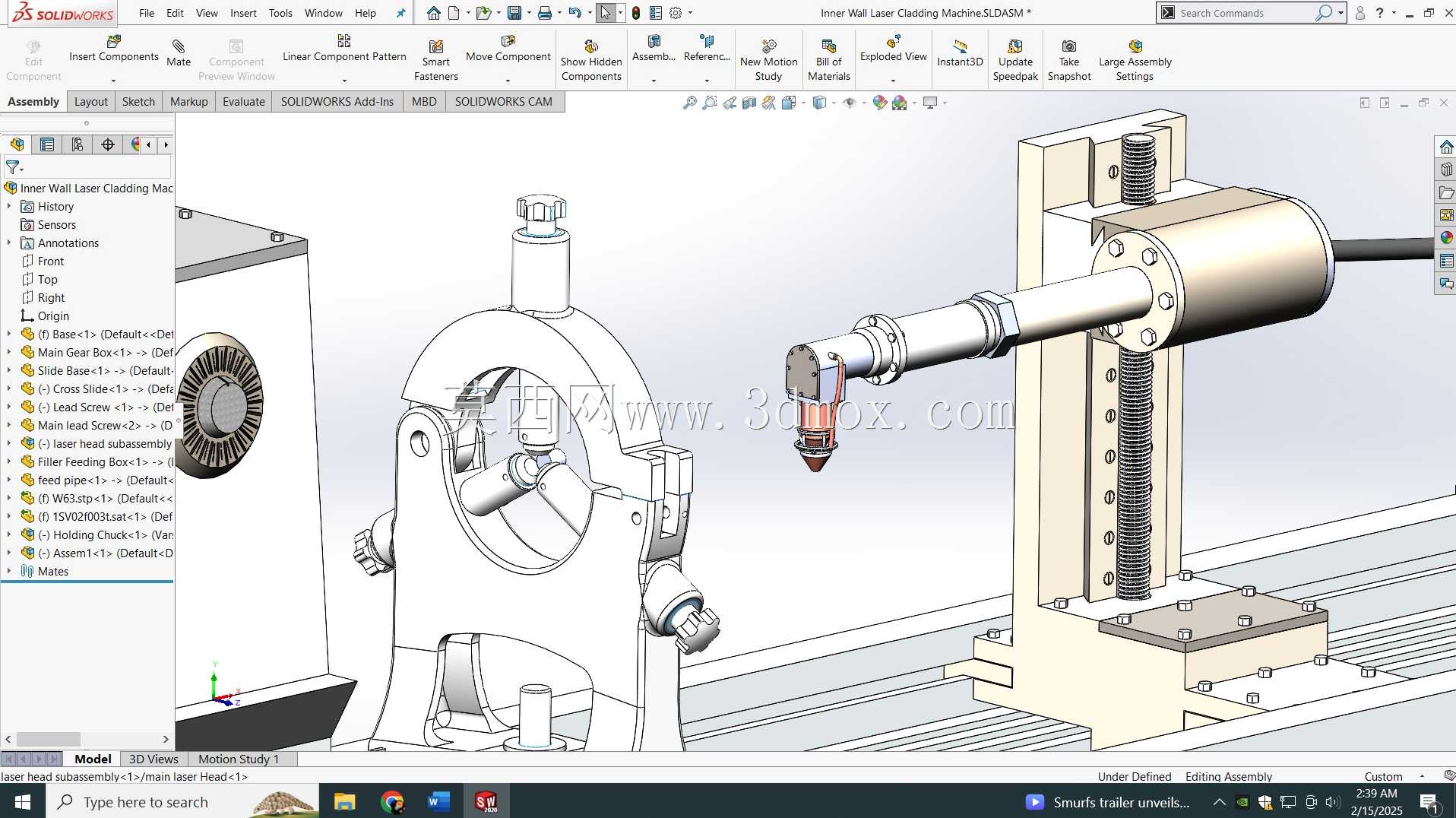The image size is (1456, 818).
Task: Switch to the Sketch tab
Action: pyautogui.click(x=138, y=102)
